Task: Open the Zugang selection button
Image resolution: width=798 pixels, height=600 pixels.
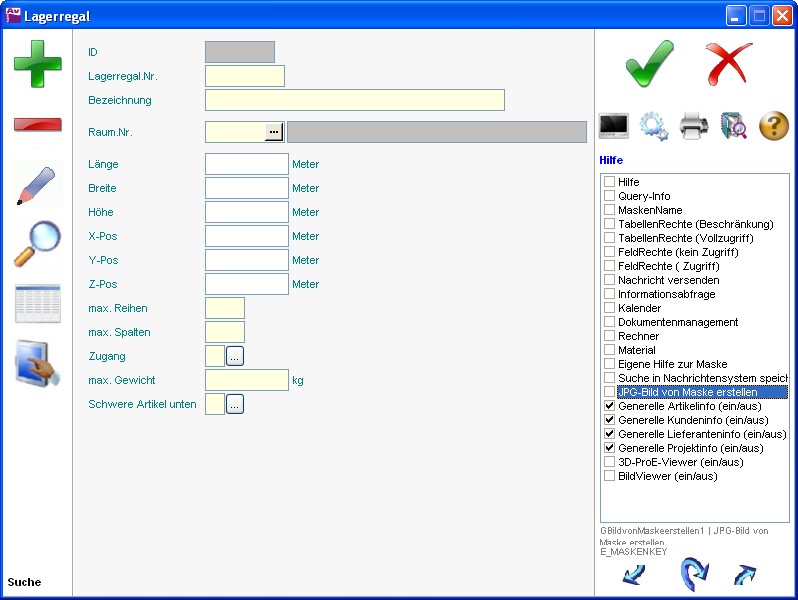Action: point(235,356)
